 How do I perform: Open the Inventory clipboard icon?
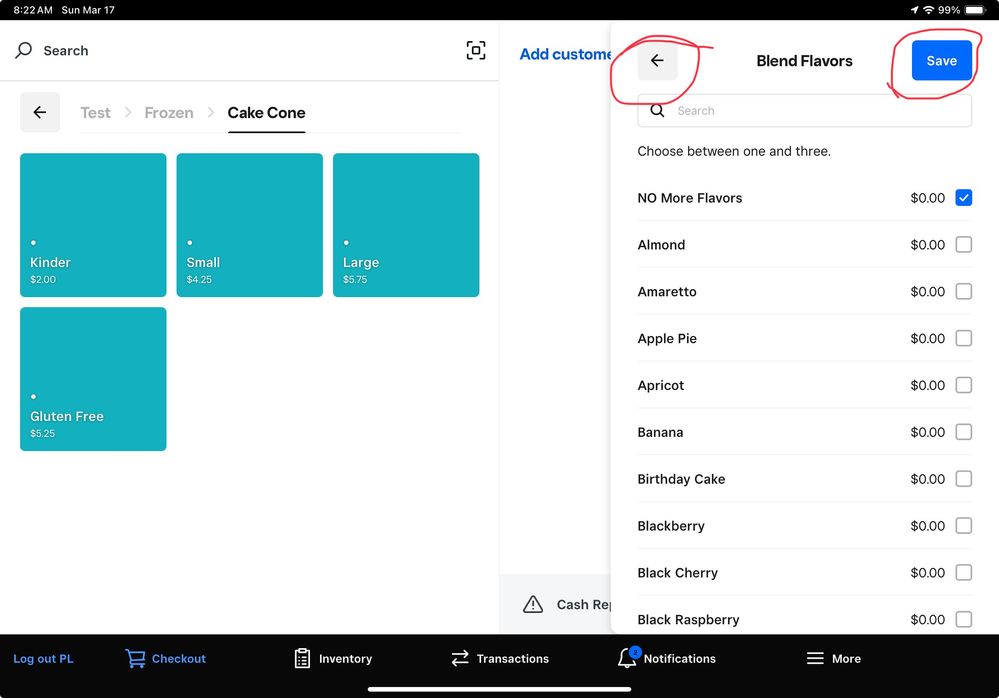click(302, 658)
